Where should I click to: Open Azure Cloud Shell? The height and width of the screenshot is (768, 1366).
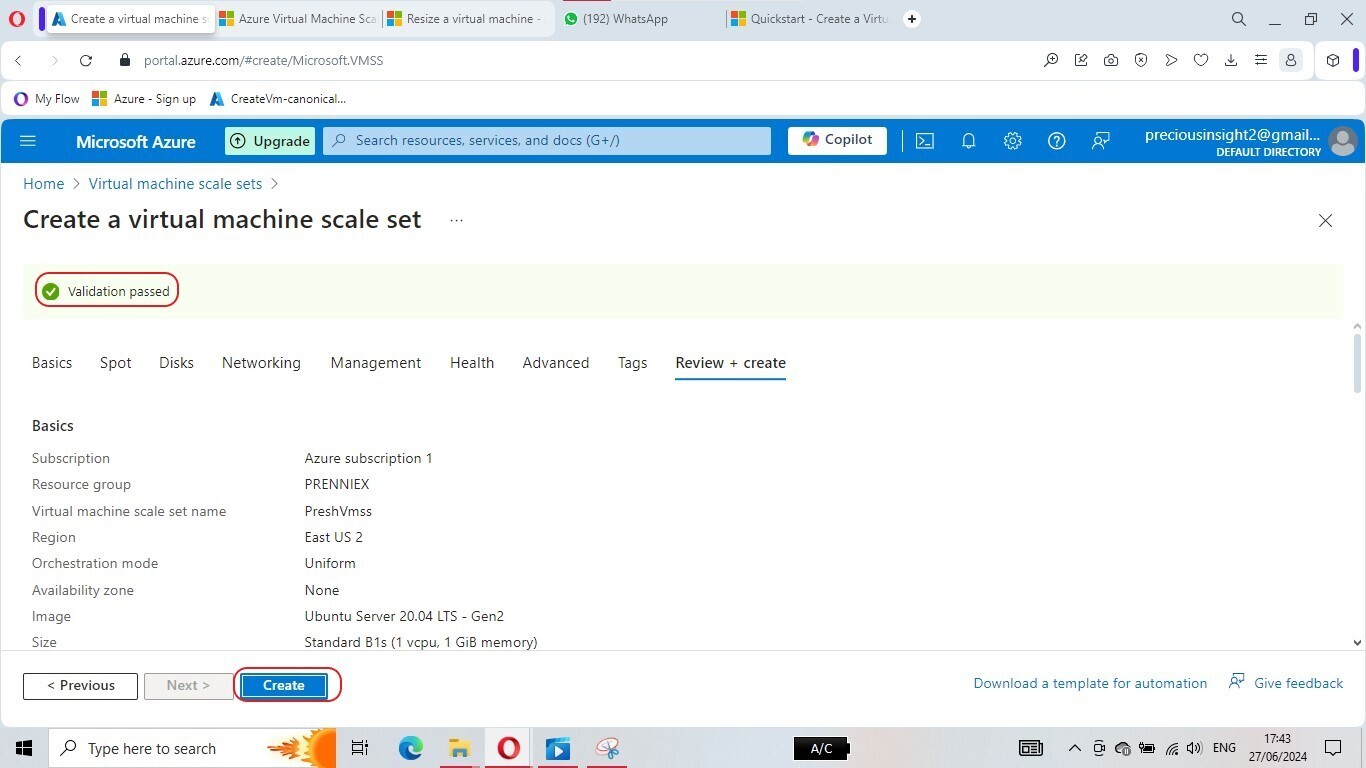point(925,141)
